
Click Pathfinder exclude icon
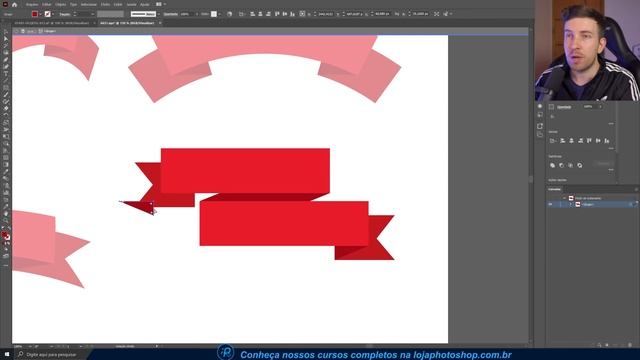click(x=580, y=165)
